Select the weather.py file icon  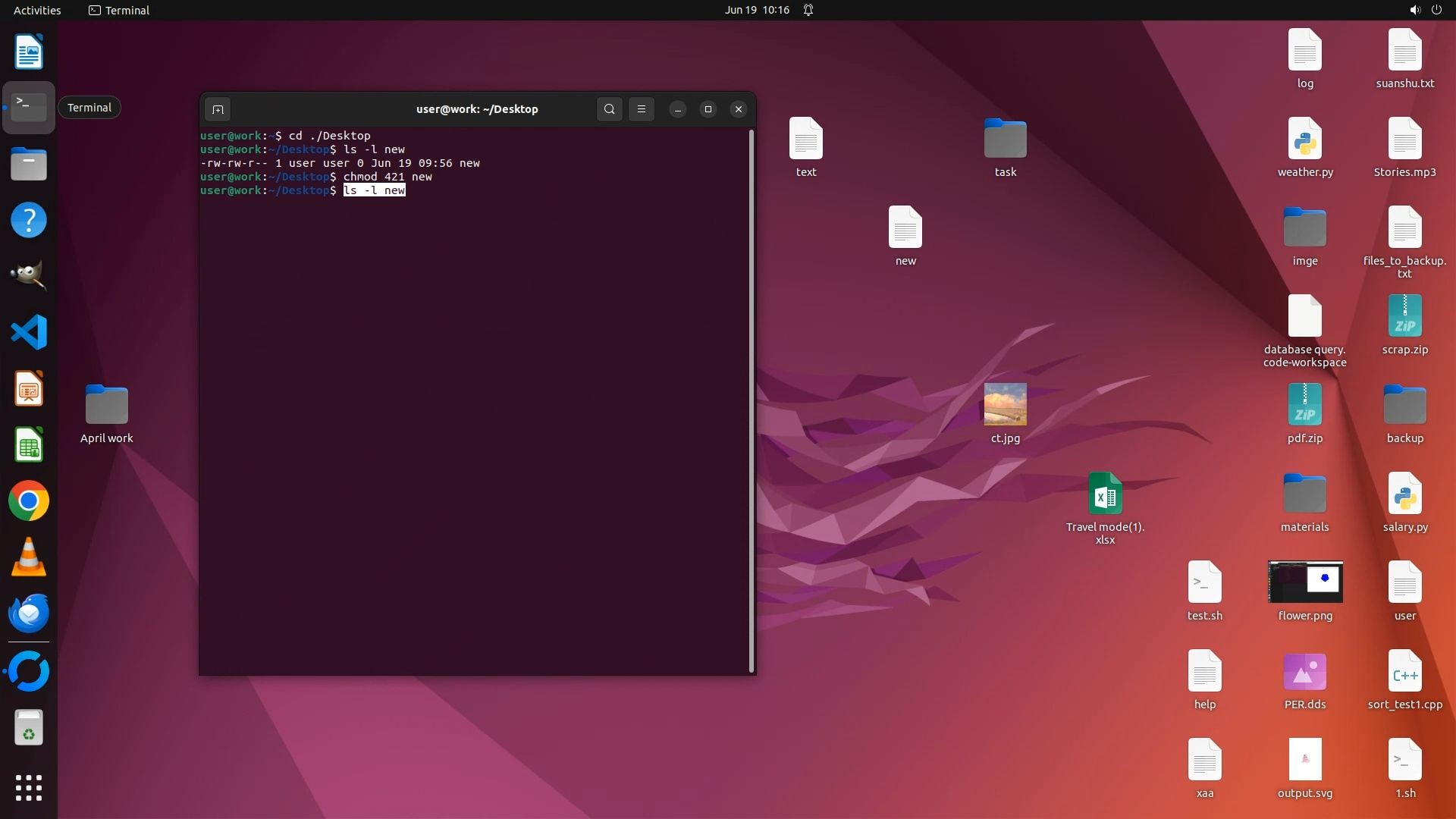(1304, 139)
